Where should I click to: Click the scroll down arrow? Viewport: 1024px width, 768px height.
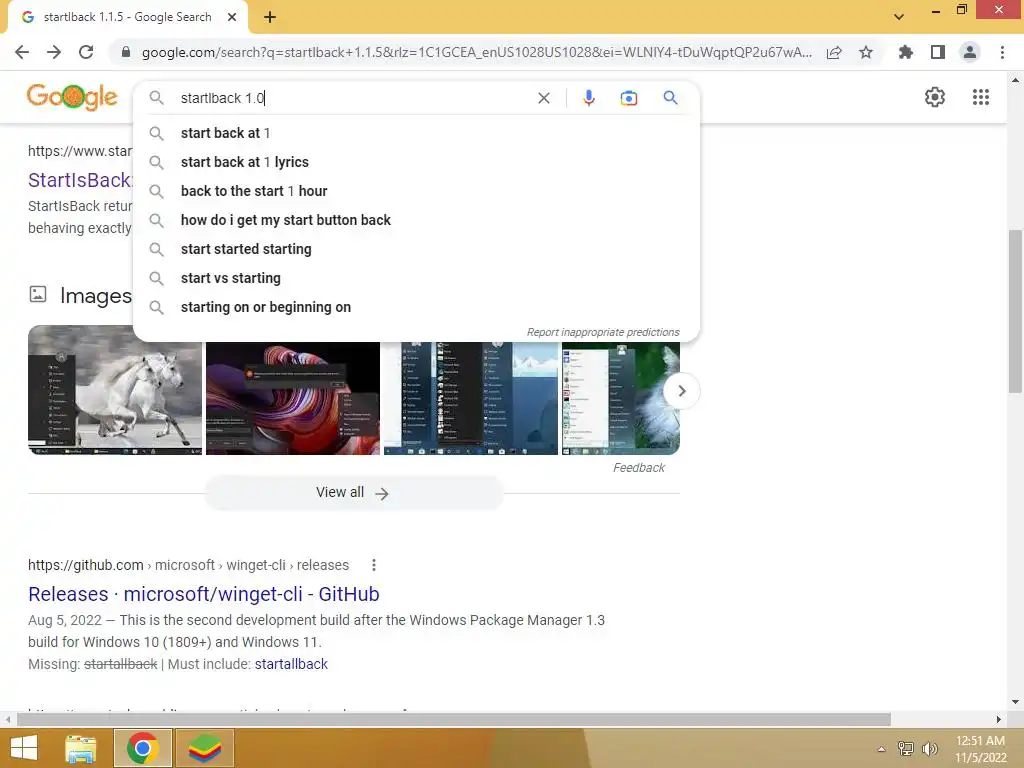1015,702
